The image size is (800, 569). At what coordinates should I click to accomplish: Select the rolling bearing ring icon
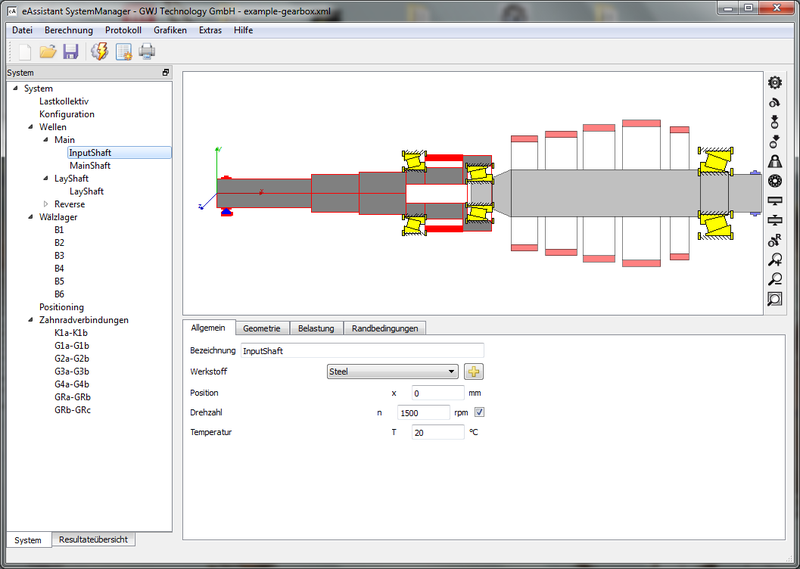pos(774,181)
